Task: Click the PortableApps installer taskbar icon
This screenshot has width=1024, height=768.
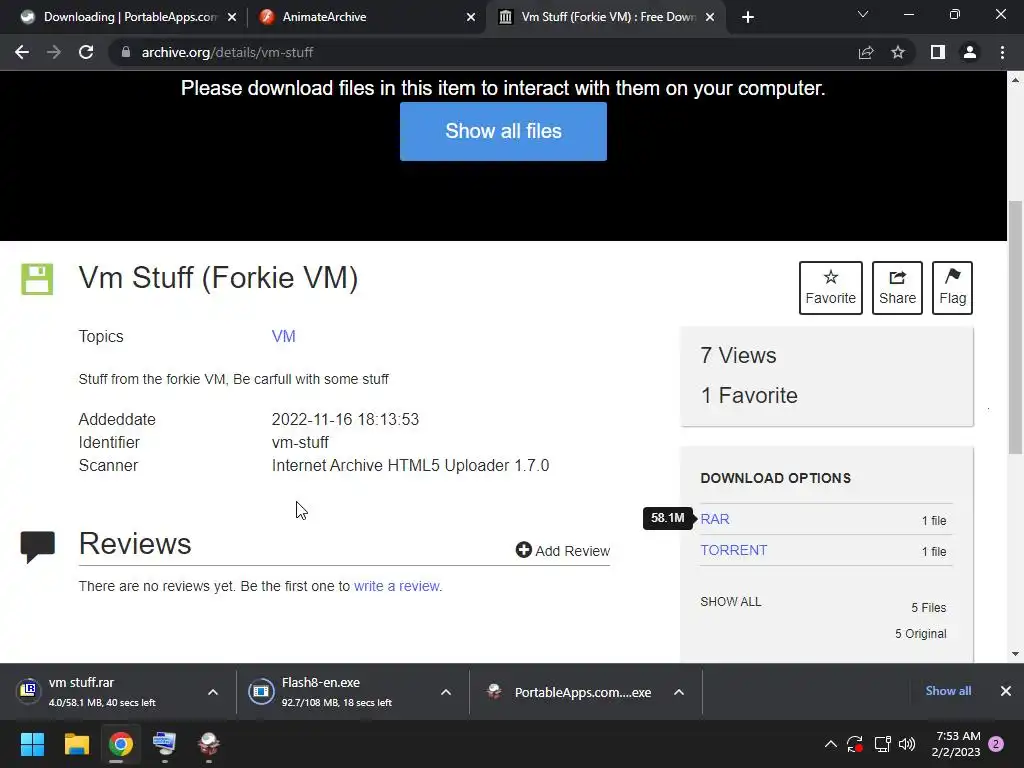Action: (208, 744)
